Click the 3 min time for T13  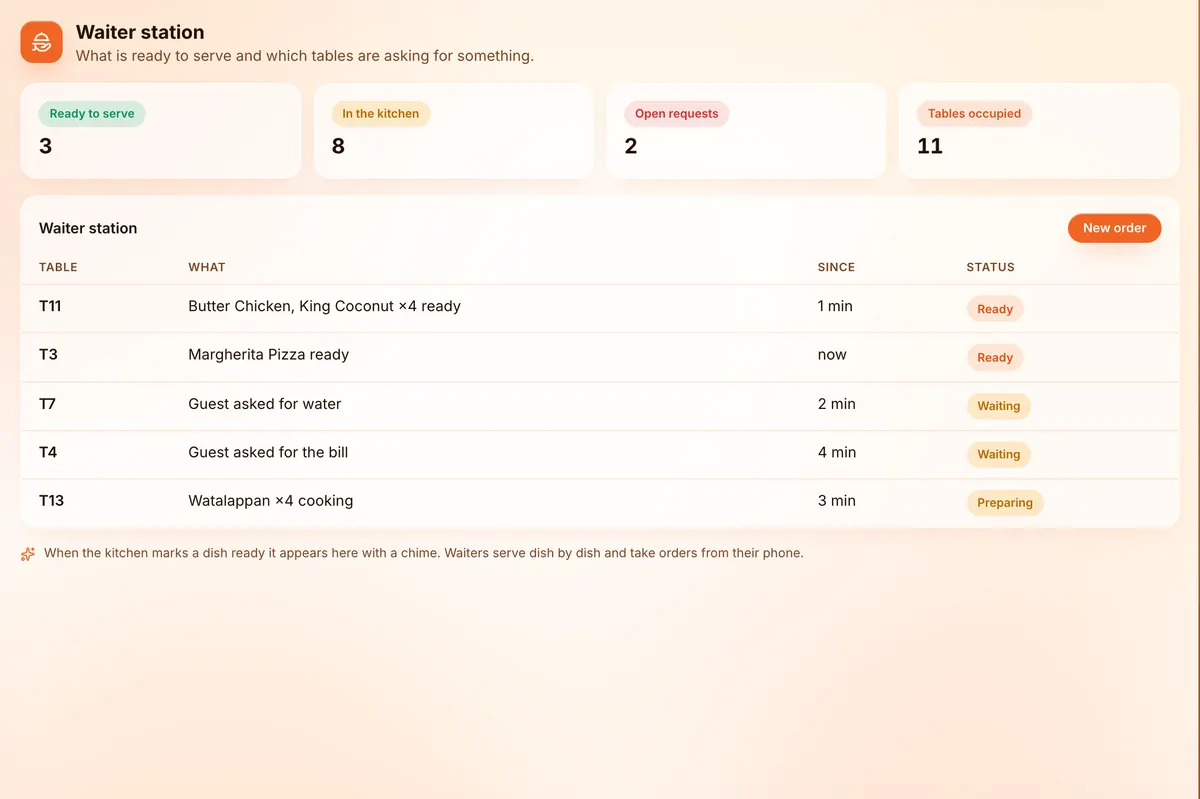(836, 500)
